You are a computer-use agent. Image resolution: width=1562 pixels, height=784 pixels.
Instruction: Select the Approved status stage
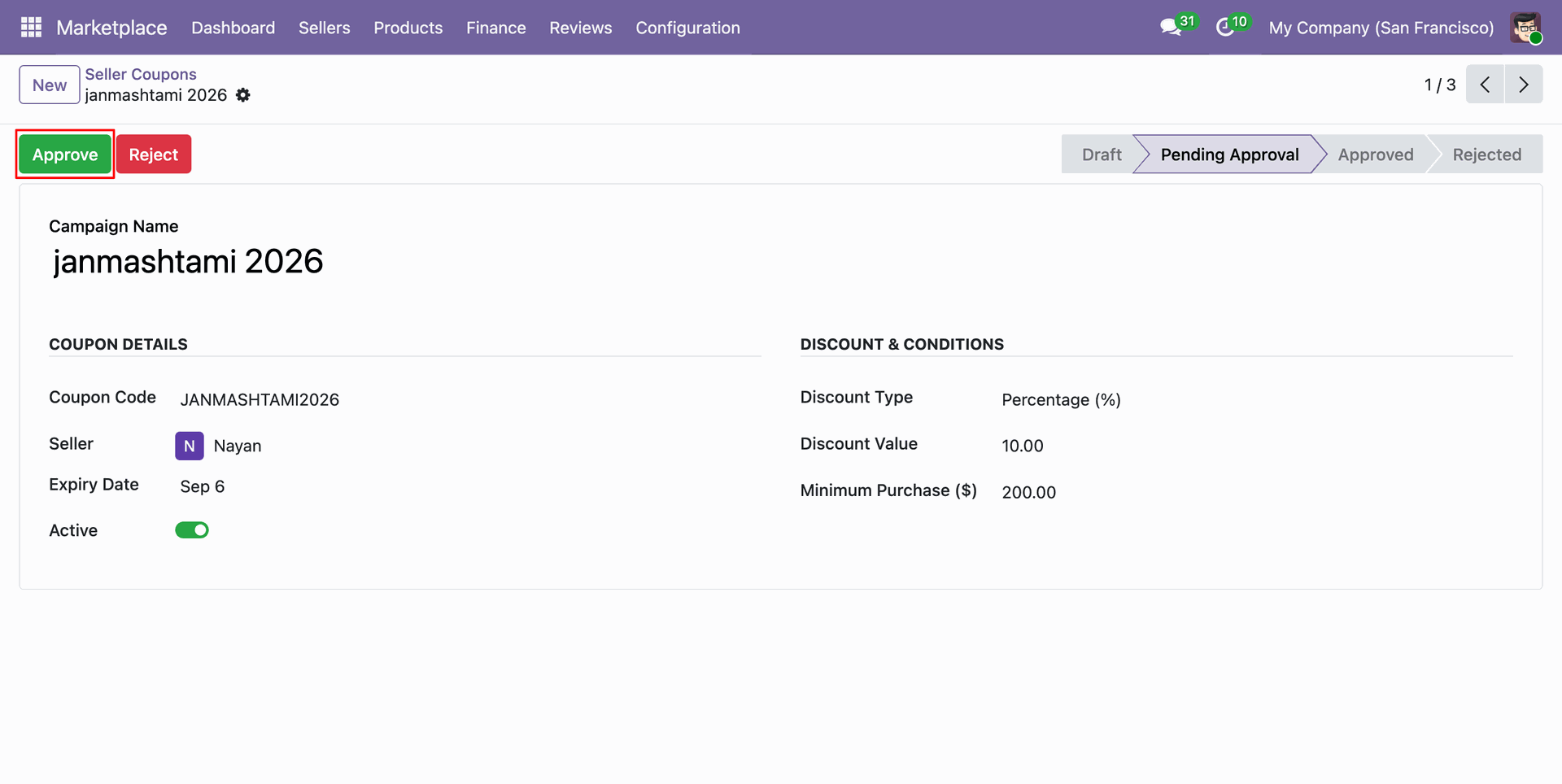point(1376,155)
